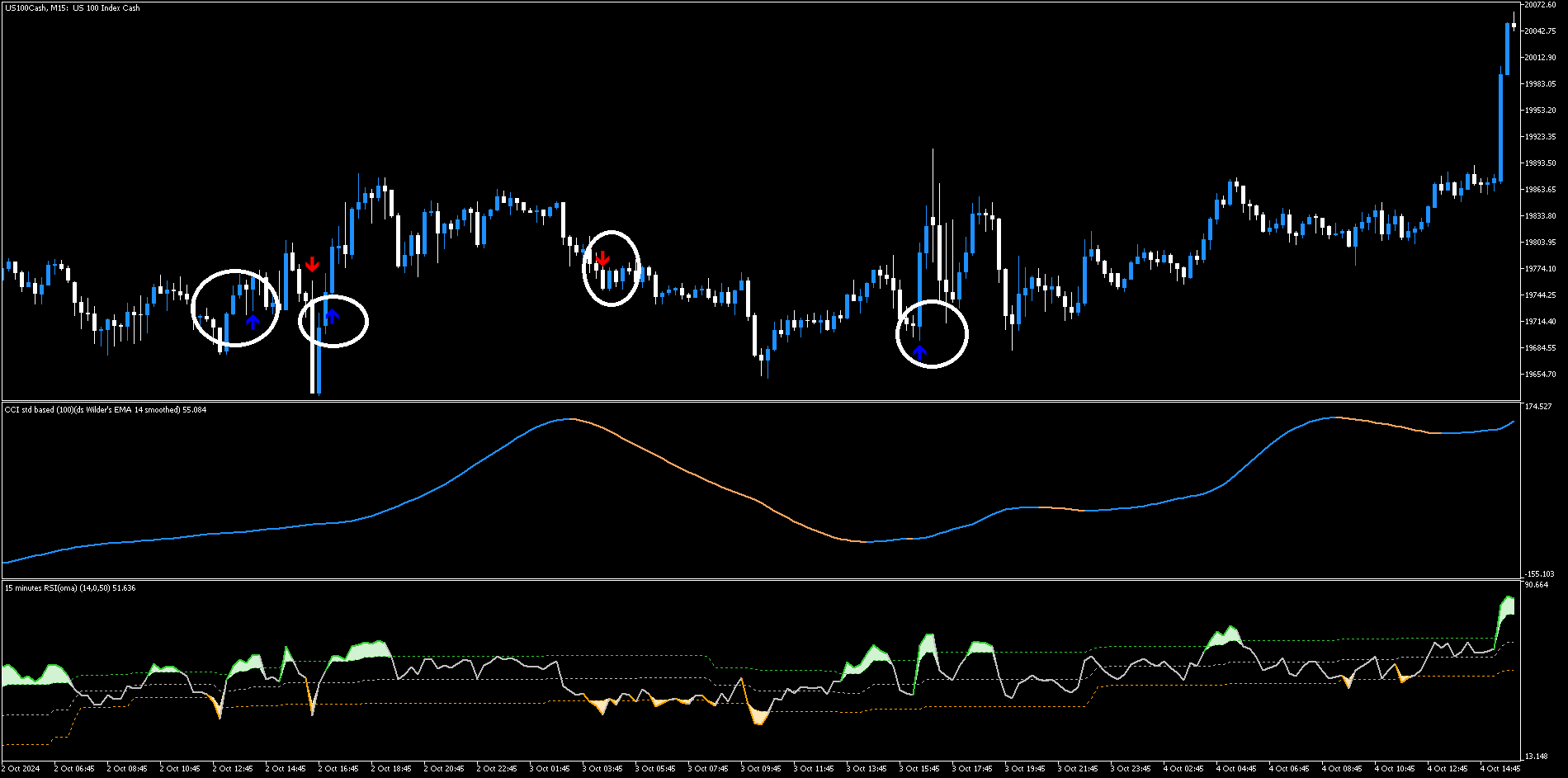Image resolution: width=1568 pixels, height=778 pixels.
Task: Click the CCI std based indicator label
Action: tap(105, 410)
